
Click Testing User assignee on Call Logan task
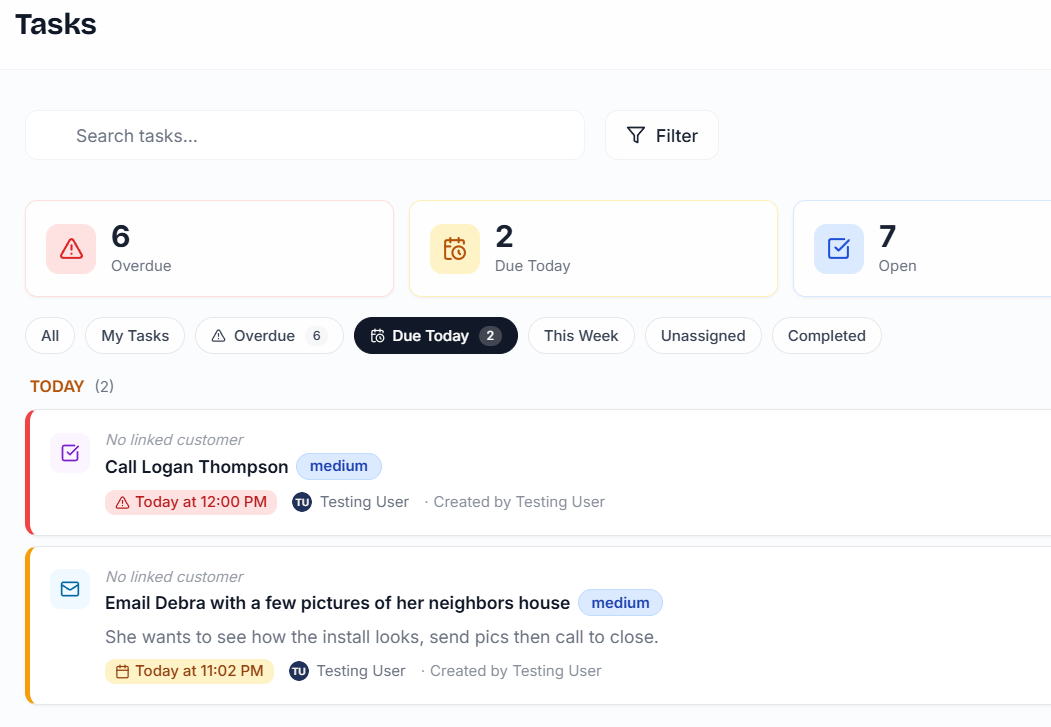(364, 502)
